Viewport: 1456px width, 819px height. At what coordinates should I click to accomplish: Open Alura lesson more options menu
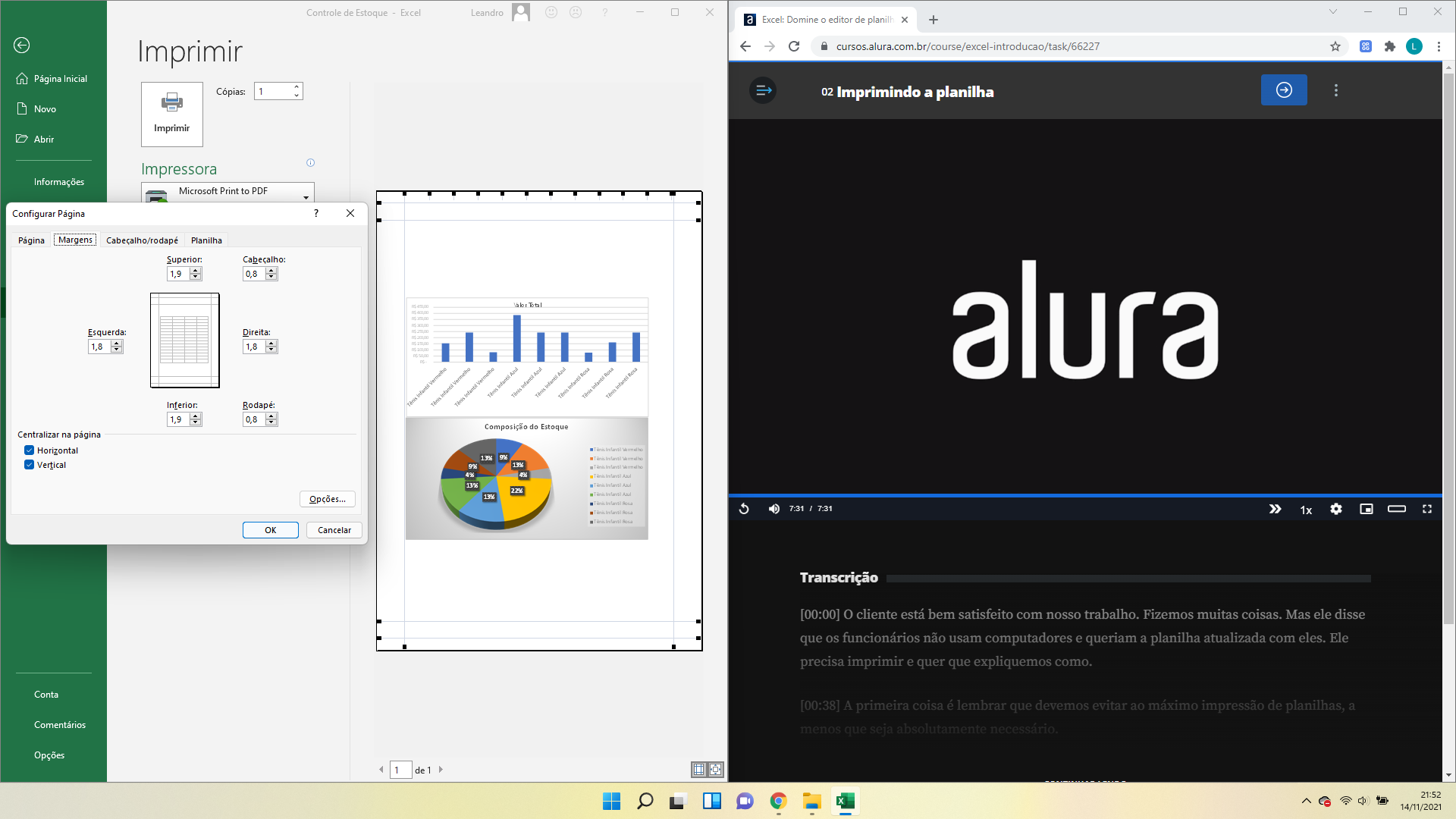[x=1336, y=90]
